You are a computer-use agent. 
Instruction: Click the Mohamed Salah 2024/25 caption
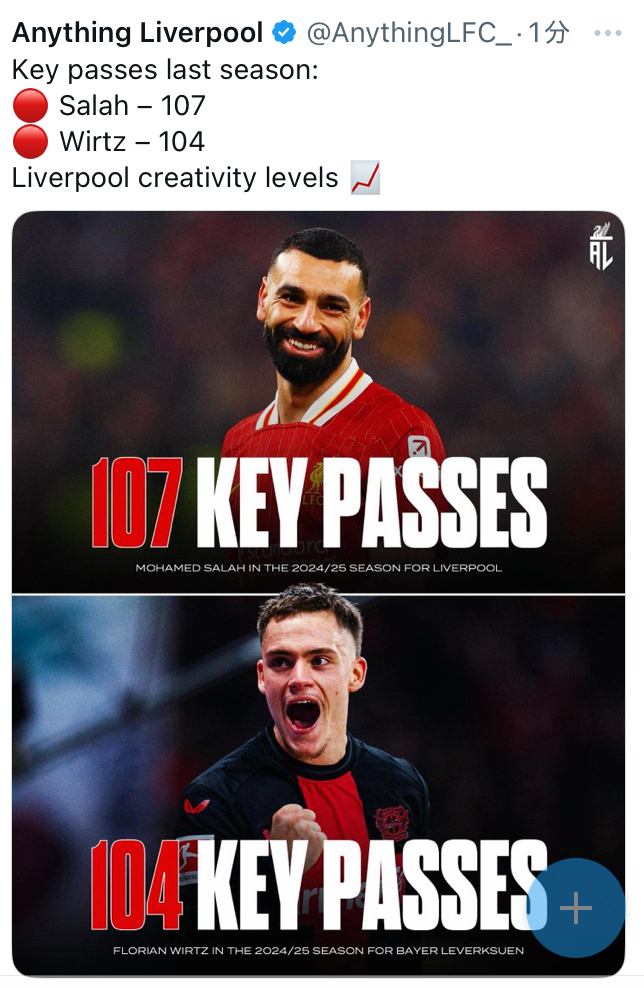[x=319, y=568]
